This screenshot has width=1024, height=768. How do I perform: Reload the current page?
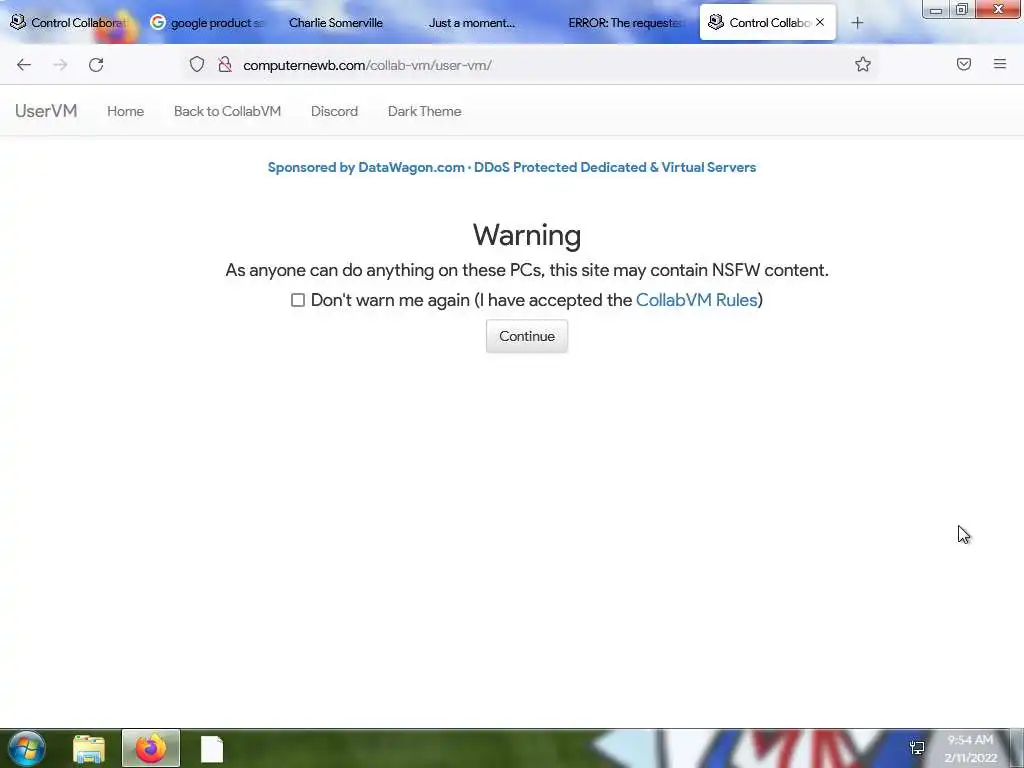tap(96, 65)
